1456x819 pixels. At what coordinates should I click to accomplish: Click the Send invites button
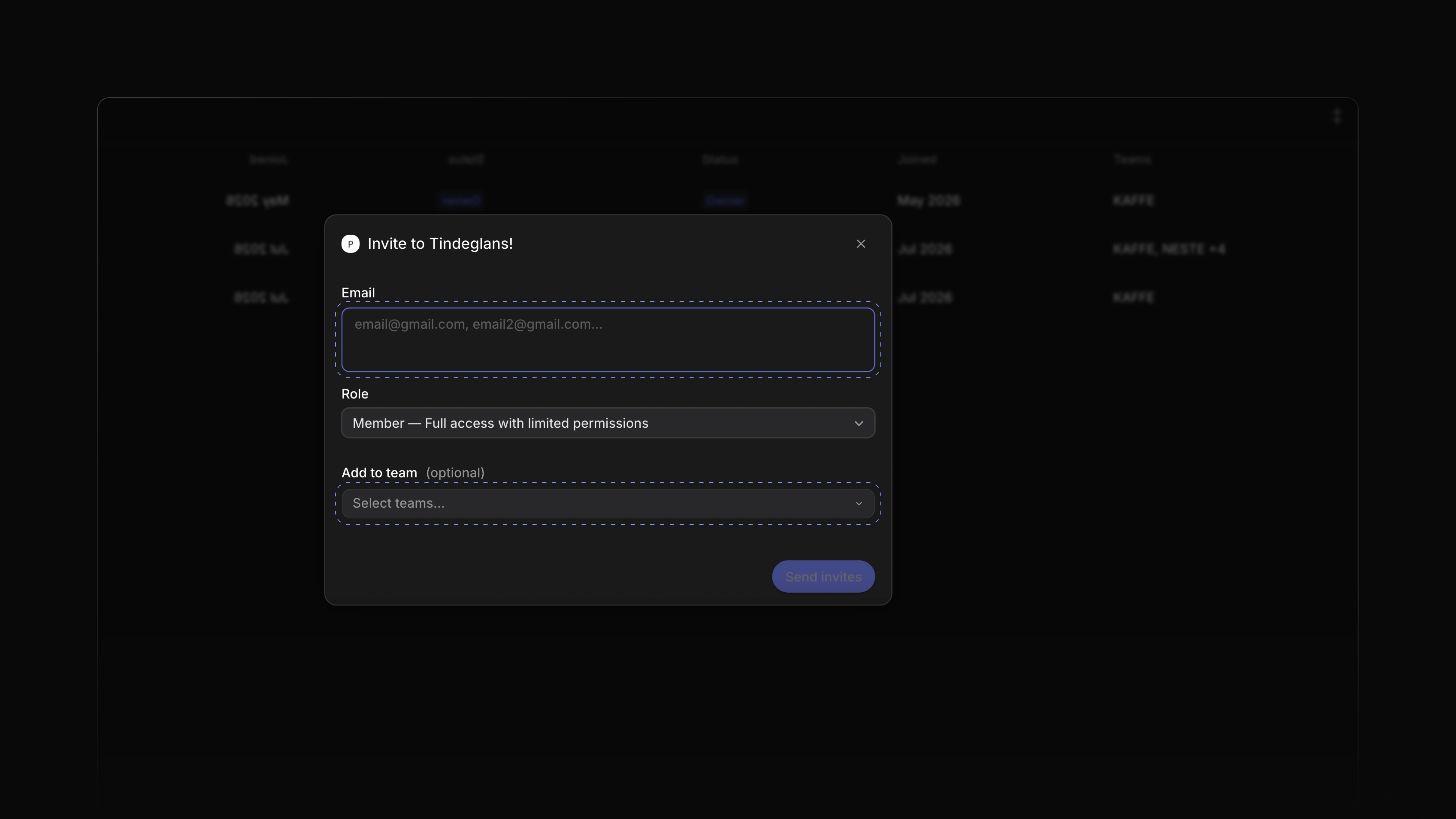coord(824,576)
